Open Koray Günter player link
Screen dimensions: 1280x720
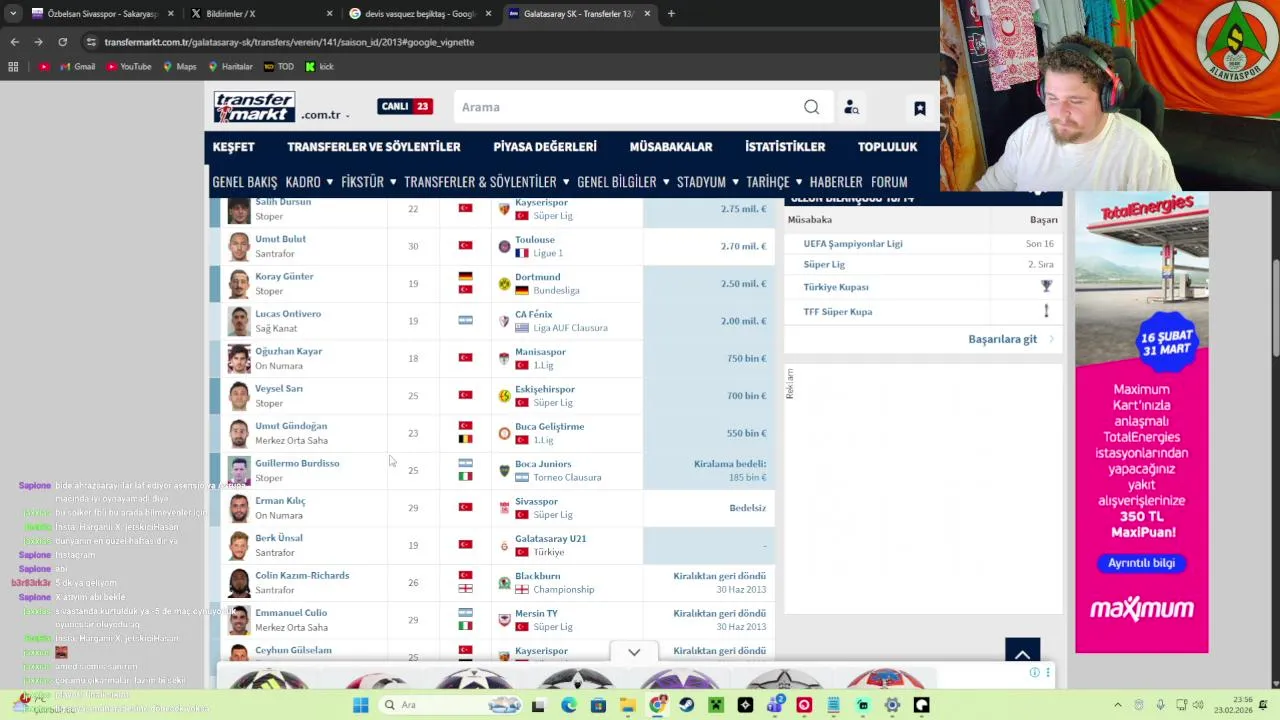[284, 276]
